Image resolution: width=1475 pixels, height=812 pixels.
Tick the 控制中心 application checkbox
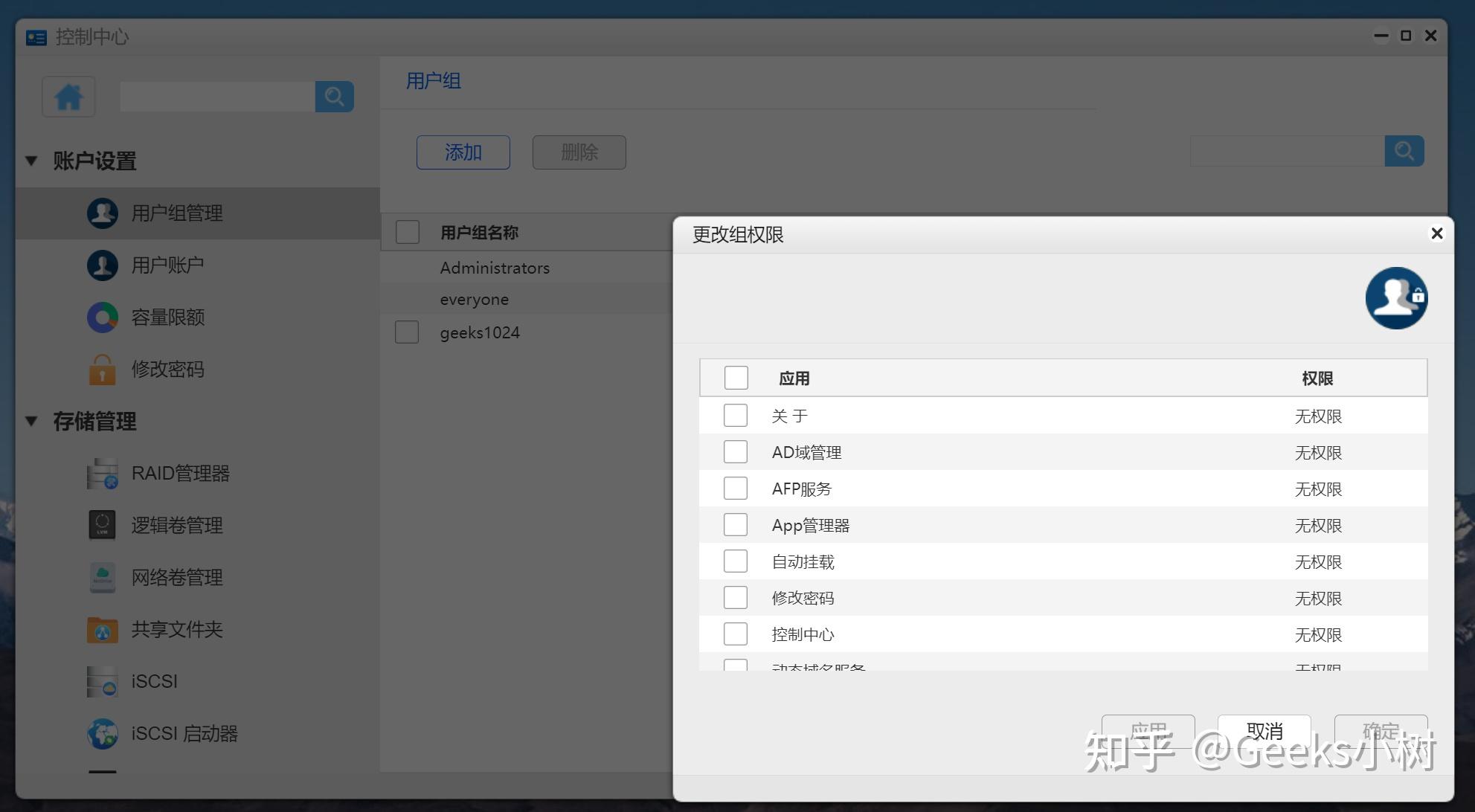coord(736,634)
